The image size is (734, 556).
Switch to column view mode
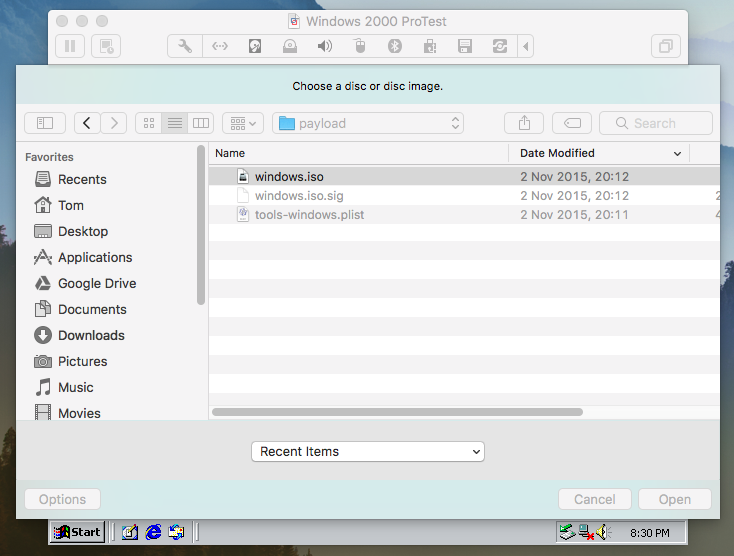click(201, 123)
